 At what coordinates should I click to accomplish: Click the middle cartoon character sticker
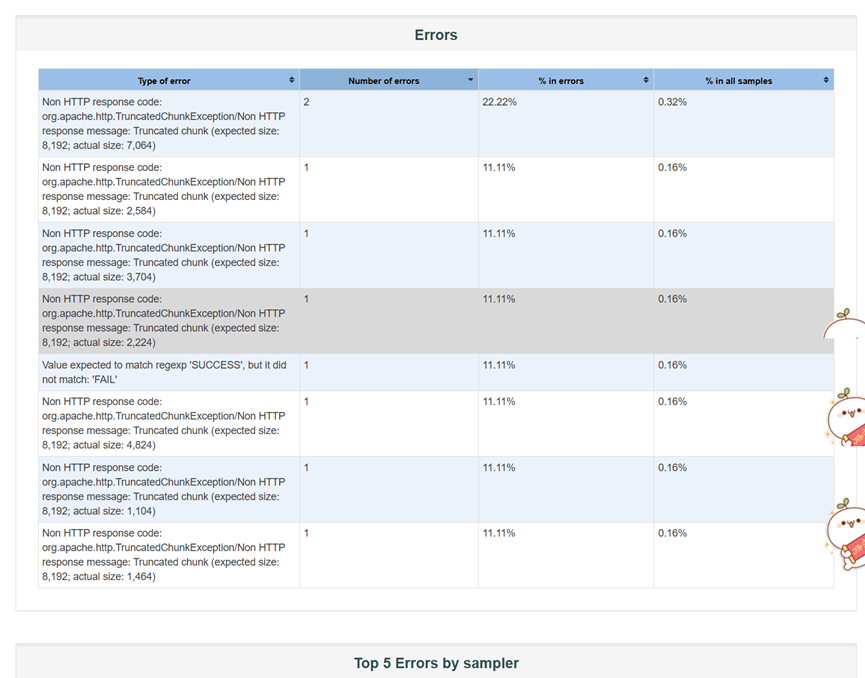click(x=847, y=418)
